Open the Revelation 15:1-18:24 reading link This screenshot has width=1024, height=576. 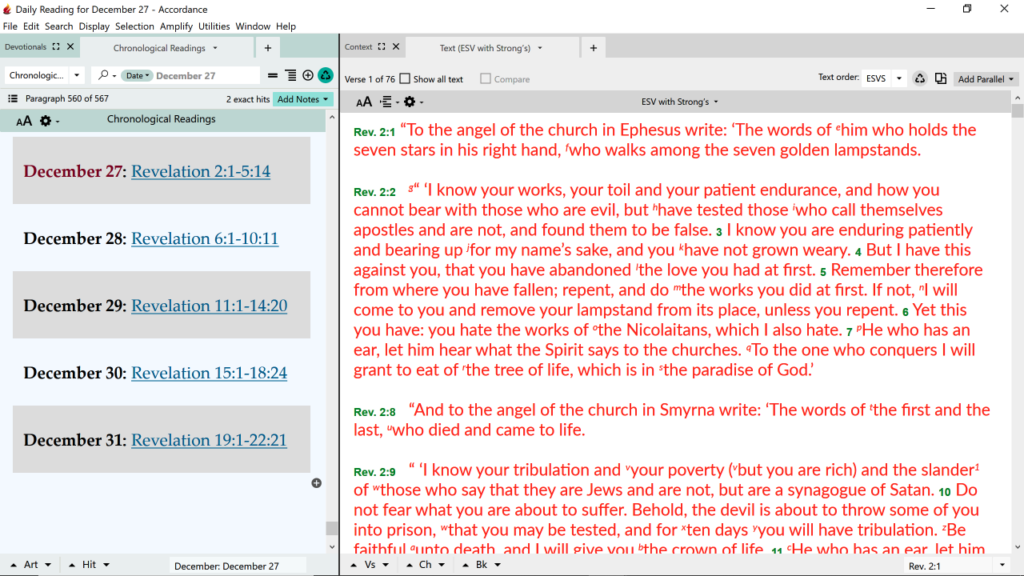point(209,373)
